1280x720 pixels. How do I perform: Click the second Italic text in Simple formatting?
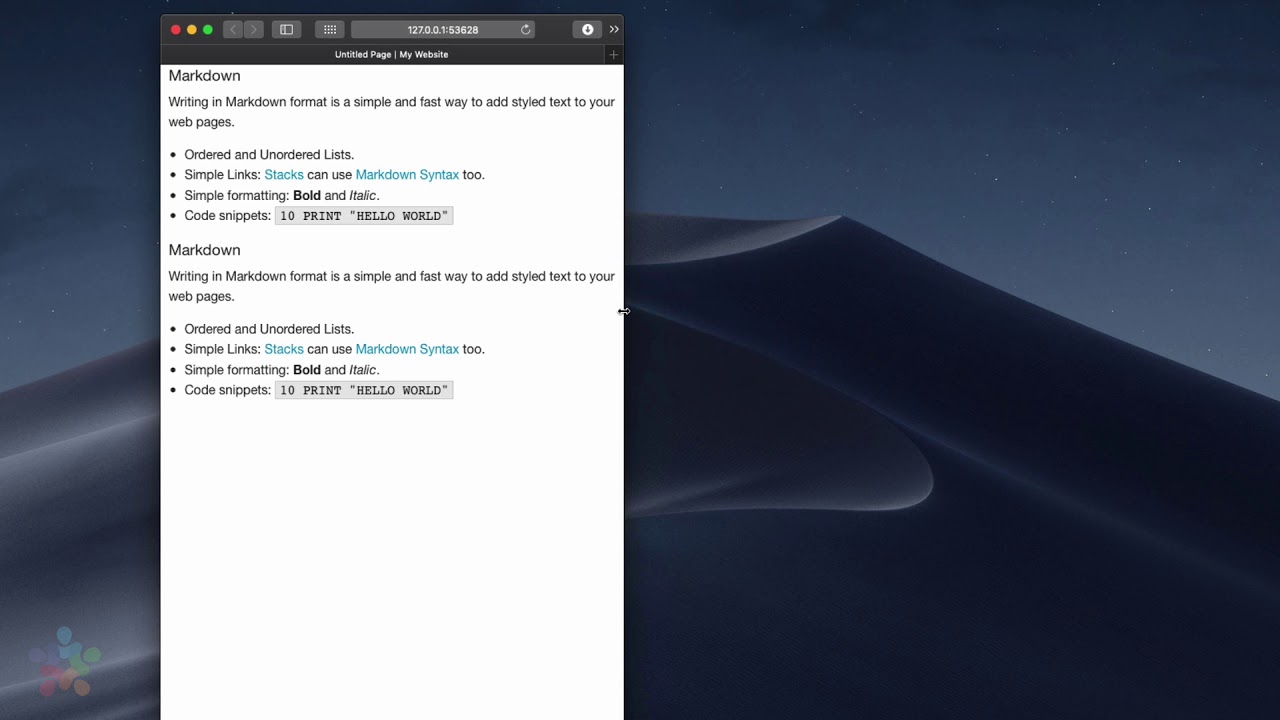362,370
